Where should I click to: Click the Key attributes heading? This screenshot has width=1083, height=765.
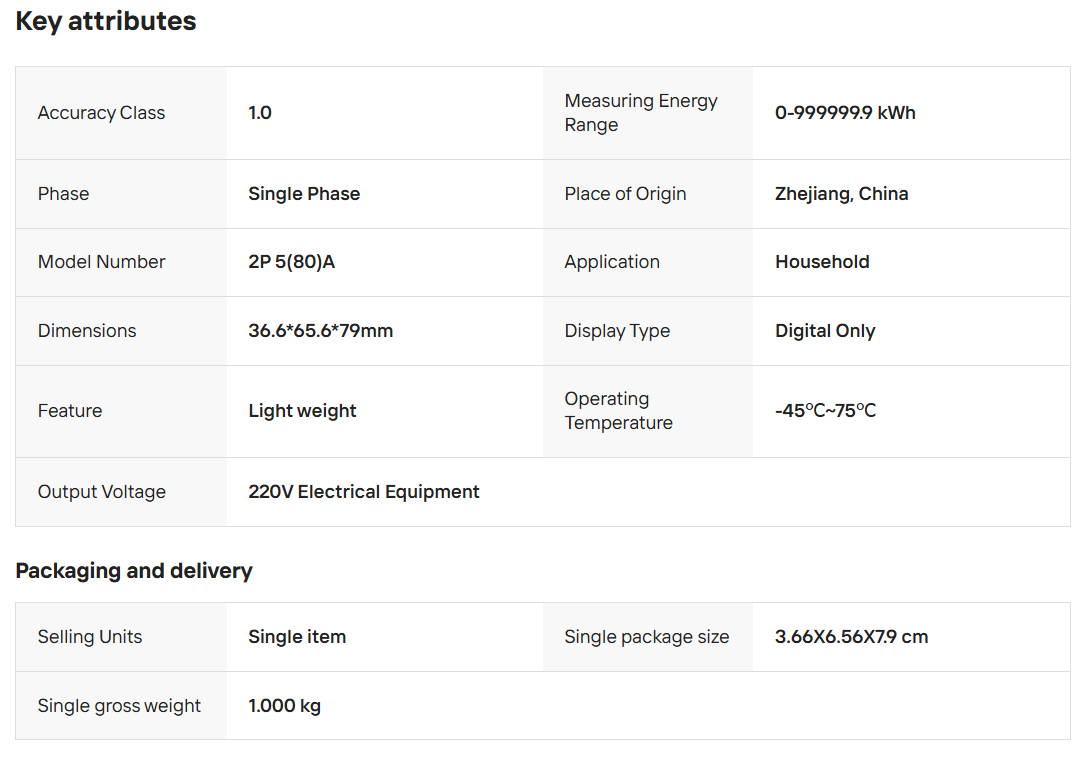(106, 22)
